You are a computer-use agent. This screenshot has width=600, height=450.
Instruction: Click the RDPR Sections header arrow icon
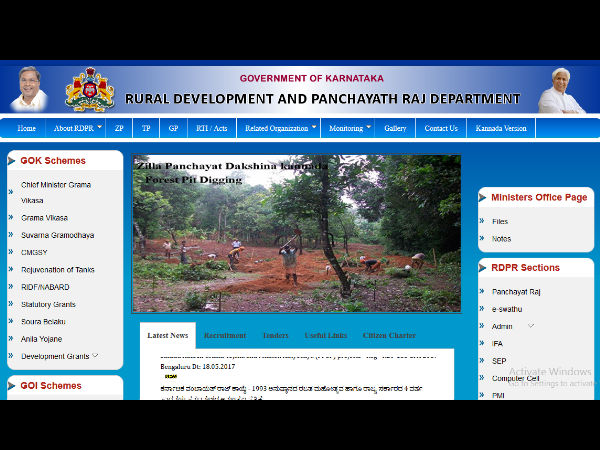click(484, 268)
